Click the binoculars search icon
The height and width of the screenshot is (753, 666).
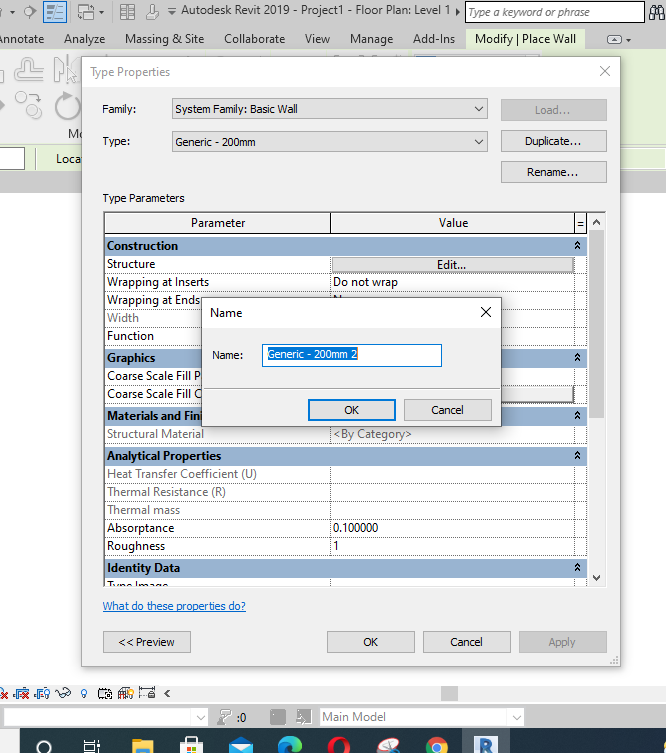[656, 12]
